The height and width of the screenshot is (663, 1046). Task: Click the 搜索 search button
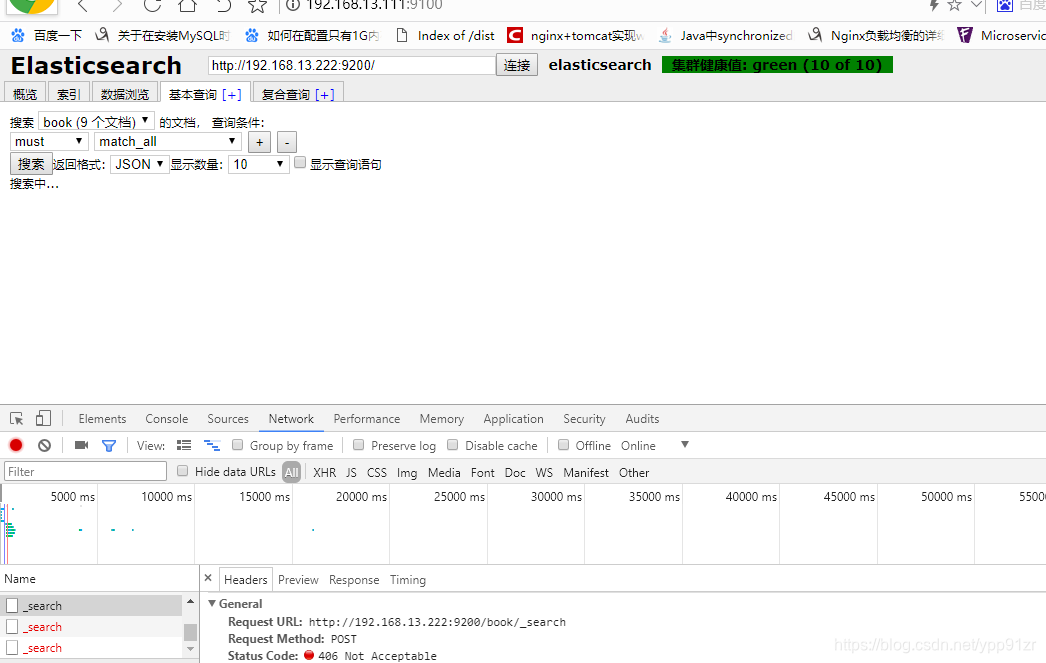point(31,164)
